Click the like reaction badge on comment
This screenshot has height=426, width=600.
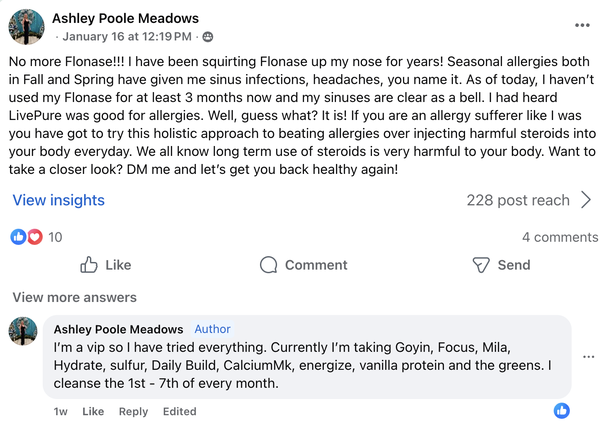pos(562,411)
